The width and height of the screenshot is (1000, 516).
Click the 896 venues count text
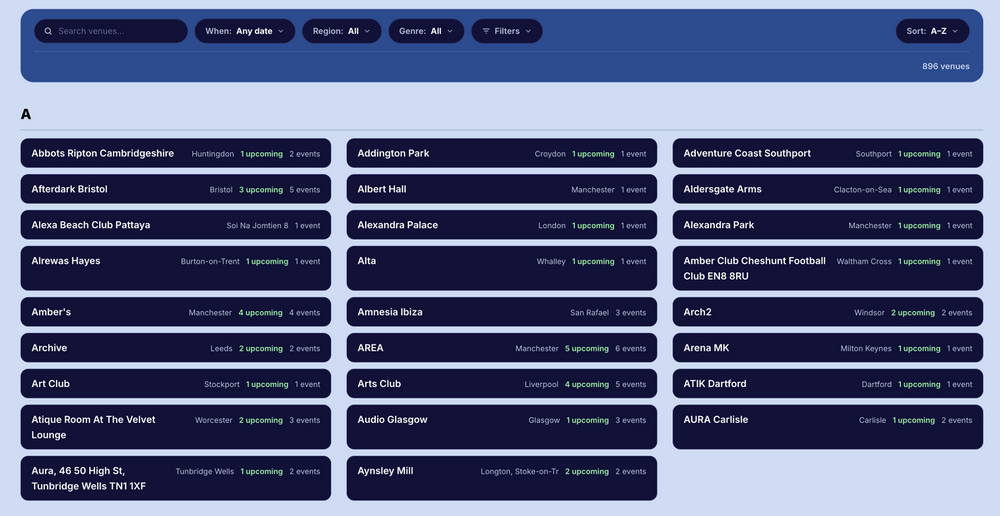pyautogui.click(x=946, y=66)
